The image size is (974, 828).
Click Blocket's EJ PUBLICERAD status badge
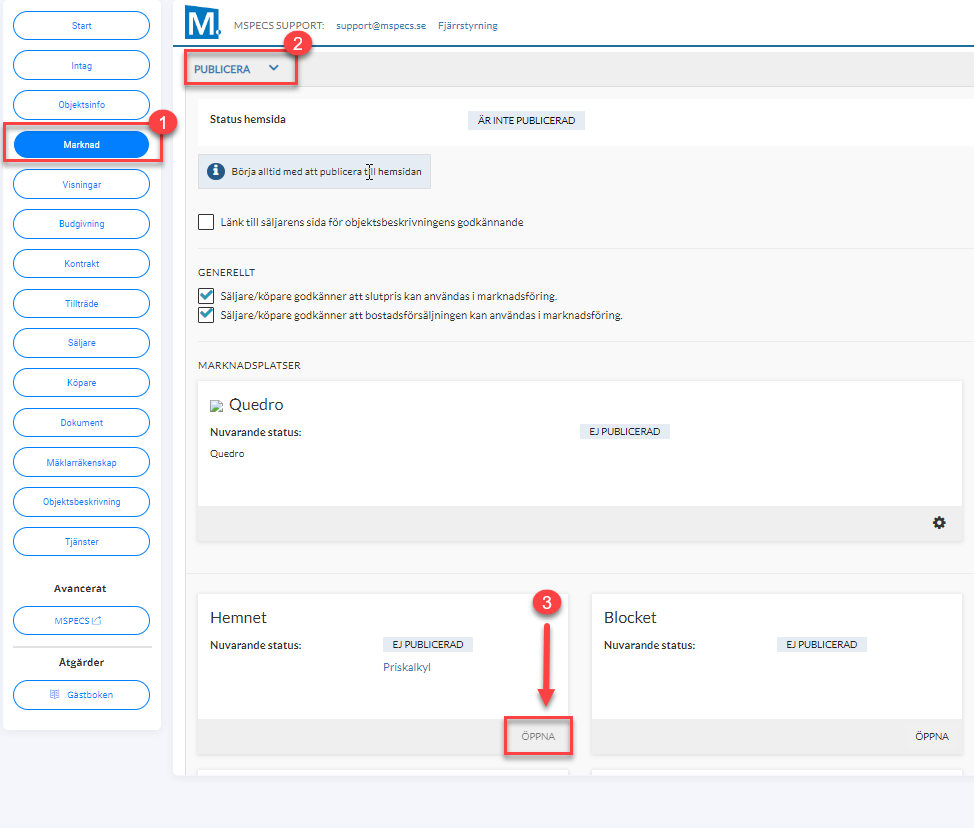coord(822,645)
